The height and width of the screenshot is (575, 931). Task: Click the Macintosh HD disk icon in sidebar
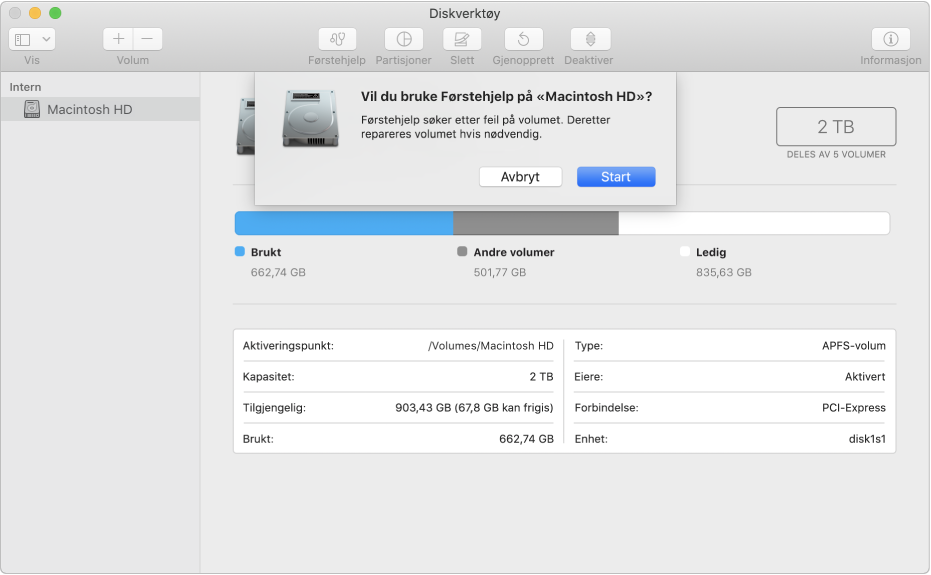(32, 109)
